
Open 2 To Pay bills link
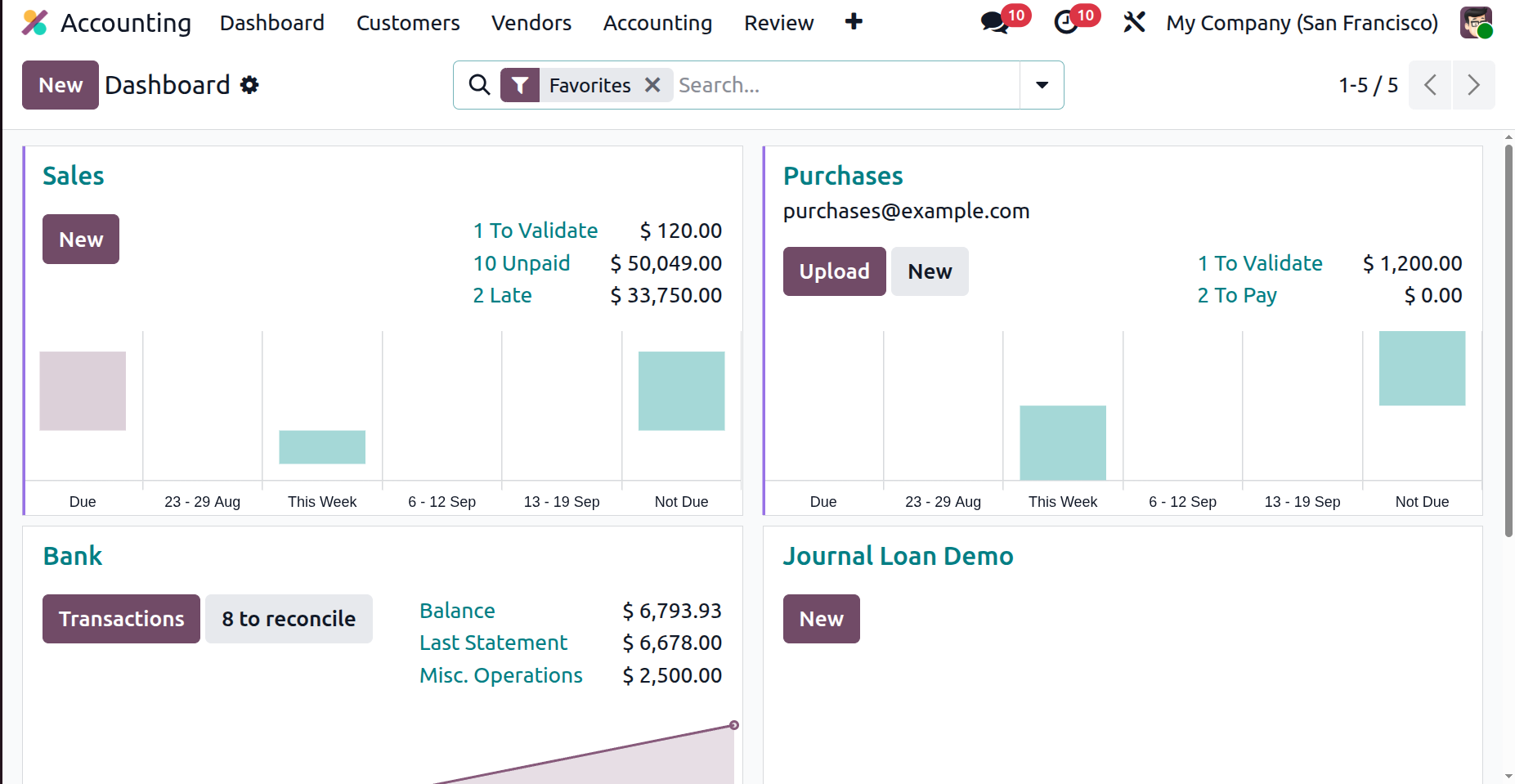pyautogui.click(x=1237, y=295)
